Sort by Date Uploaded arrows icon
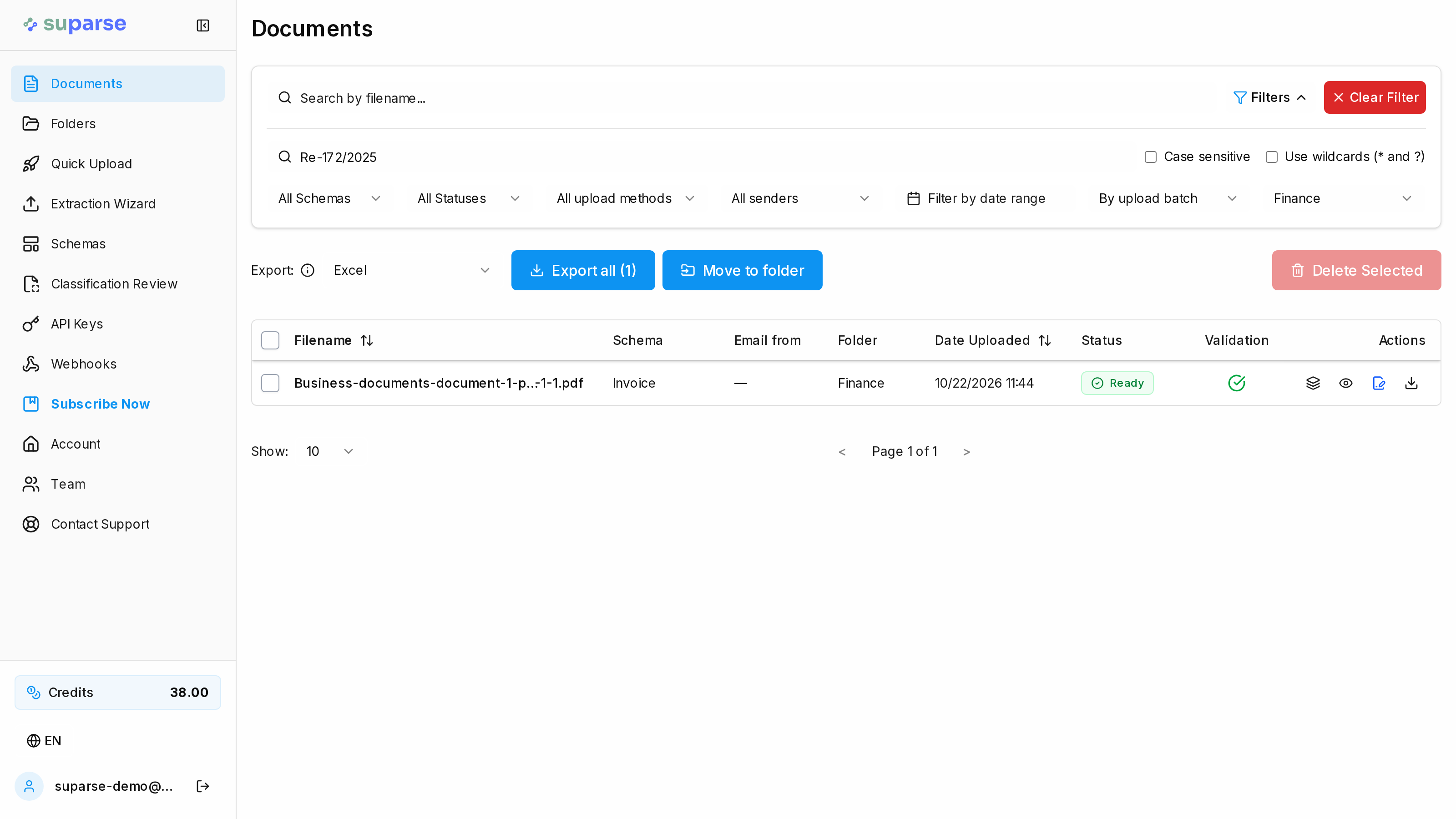 click(1045, 340)
